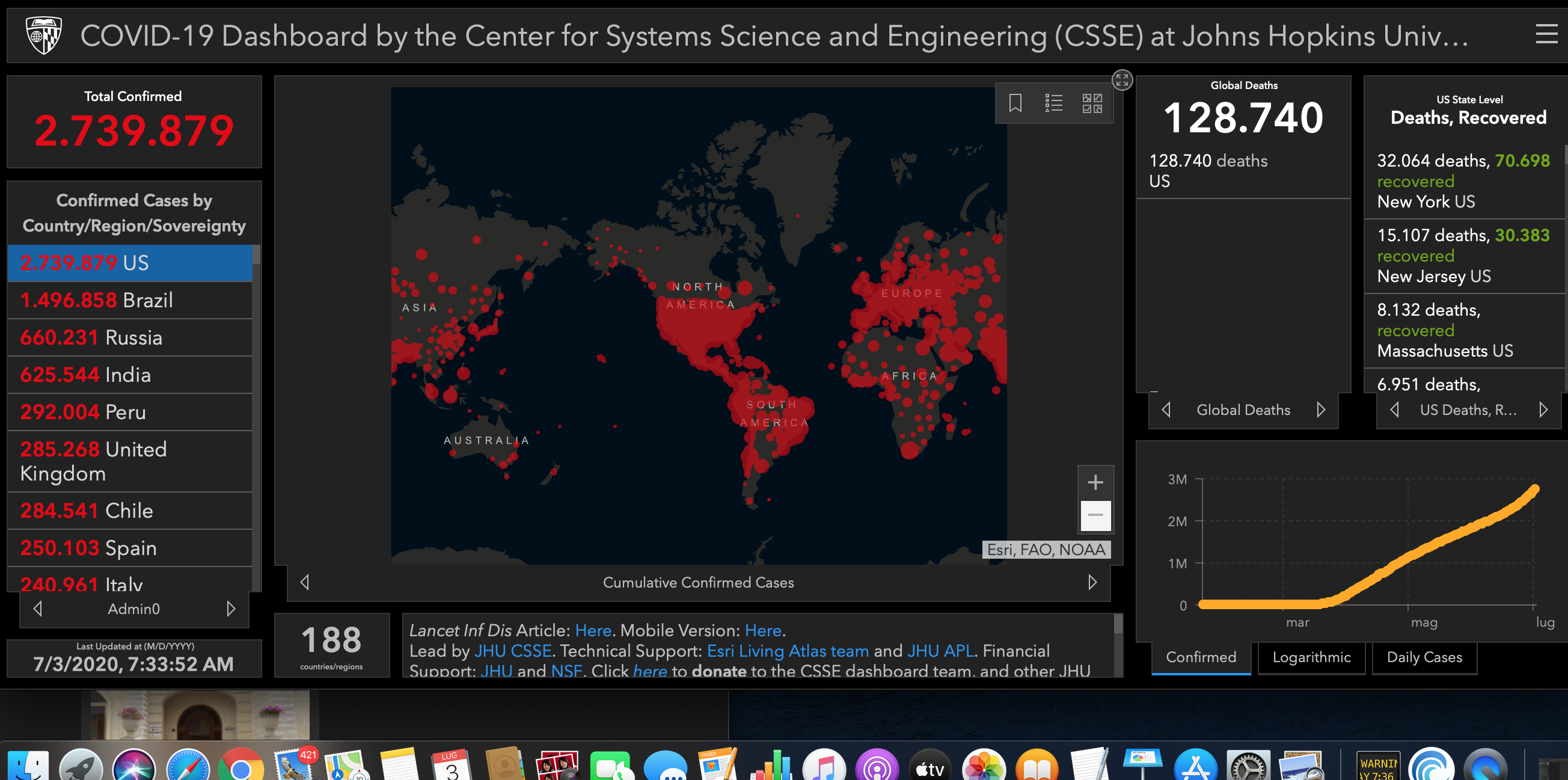Open Console WARNIN app in the dock

pos(1378,766)
